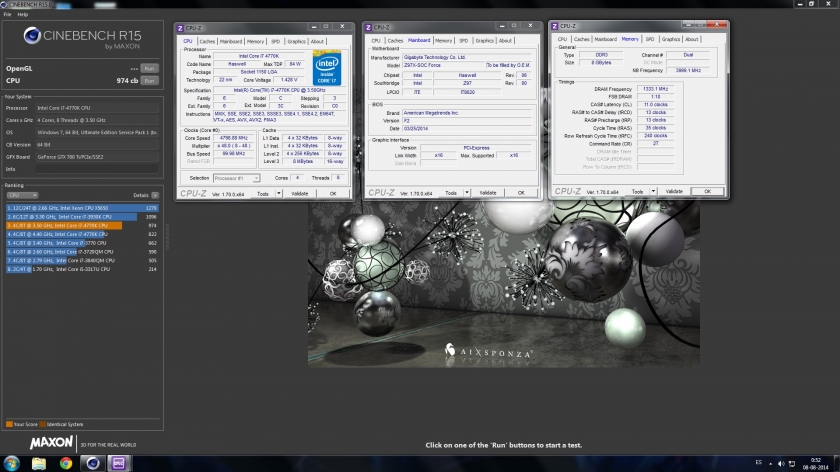Open Memory tab in first CPU-Z window
Screen dimensions: 840x472
point(255,41)
